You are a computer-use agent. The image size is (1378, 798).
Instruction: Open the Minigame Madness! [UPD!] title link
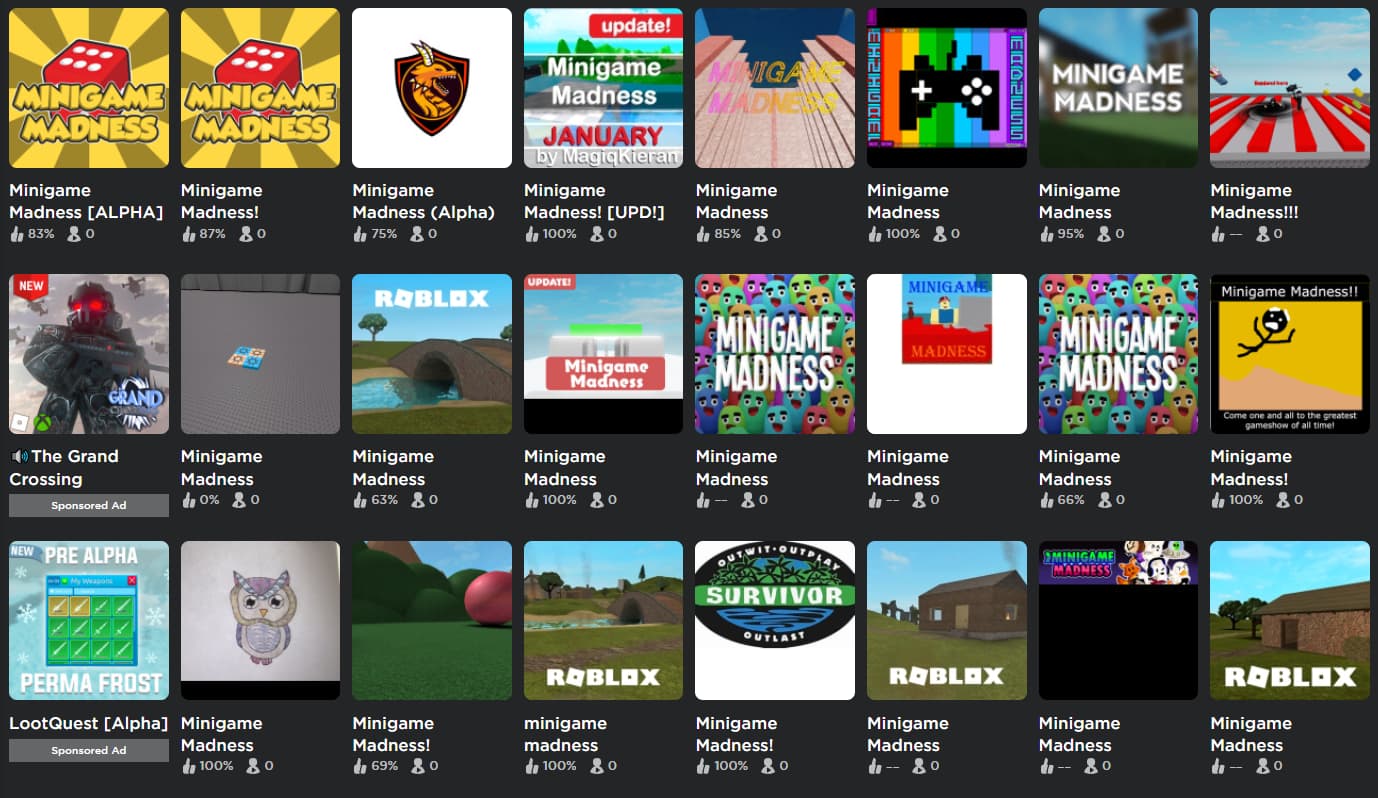click(x=594, y=201)
